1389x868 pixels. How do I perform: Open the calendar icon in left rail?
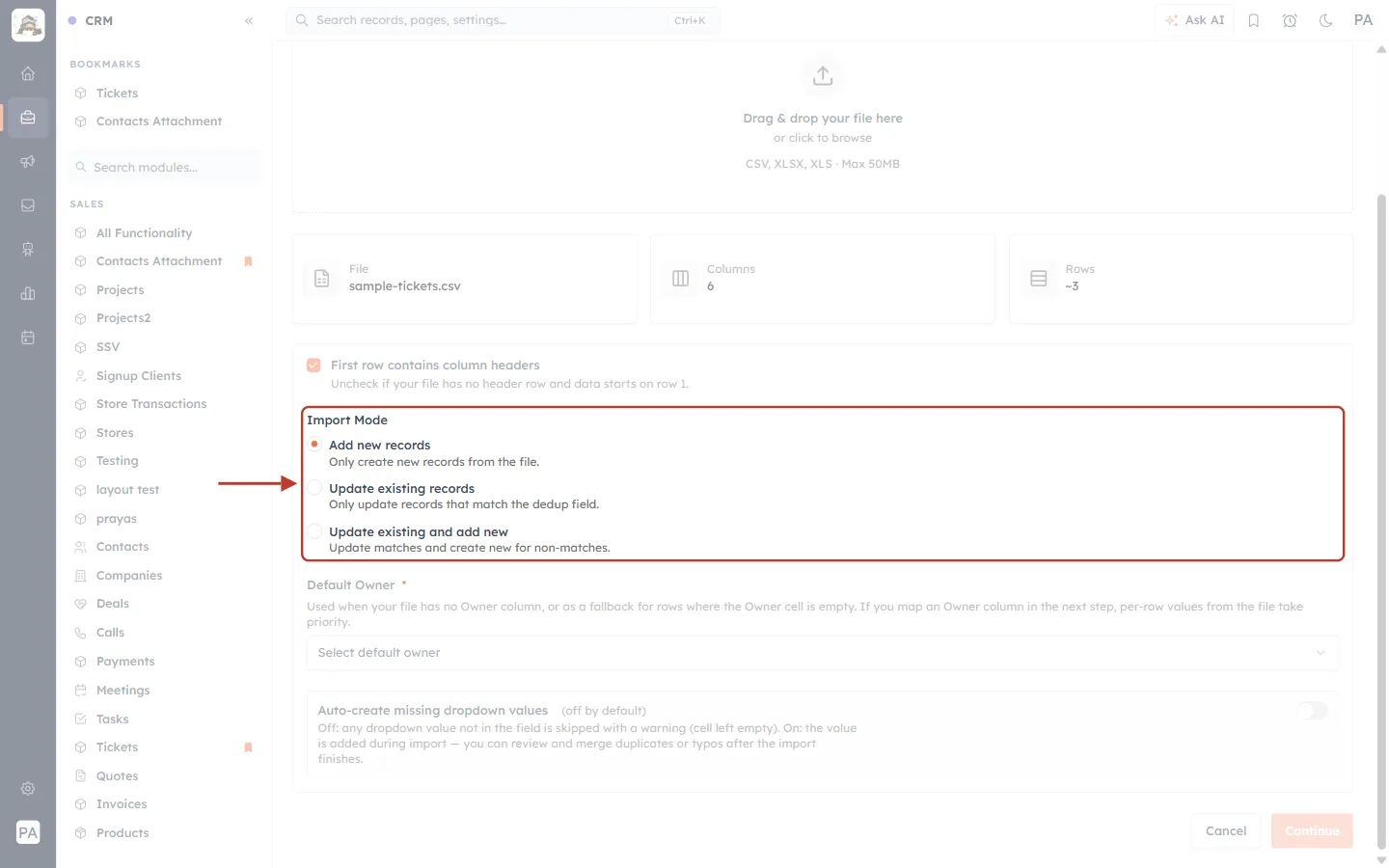[28, 338]
